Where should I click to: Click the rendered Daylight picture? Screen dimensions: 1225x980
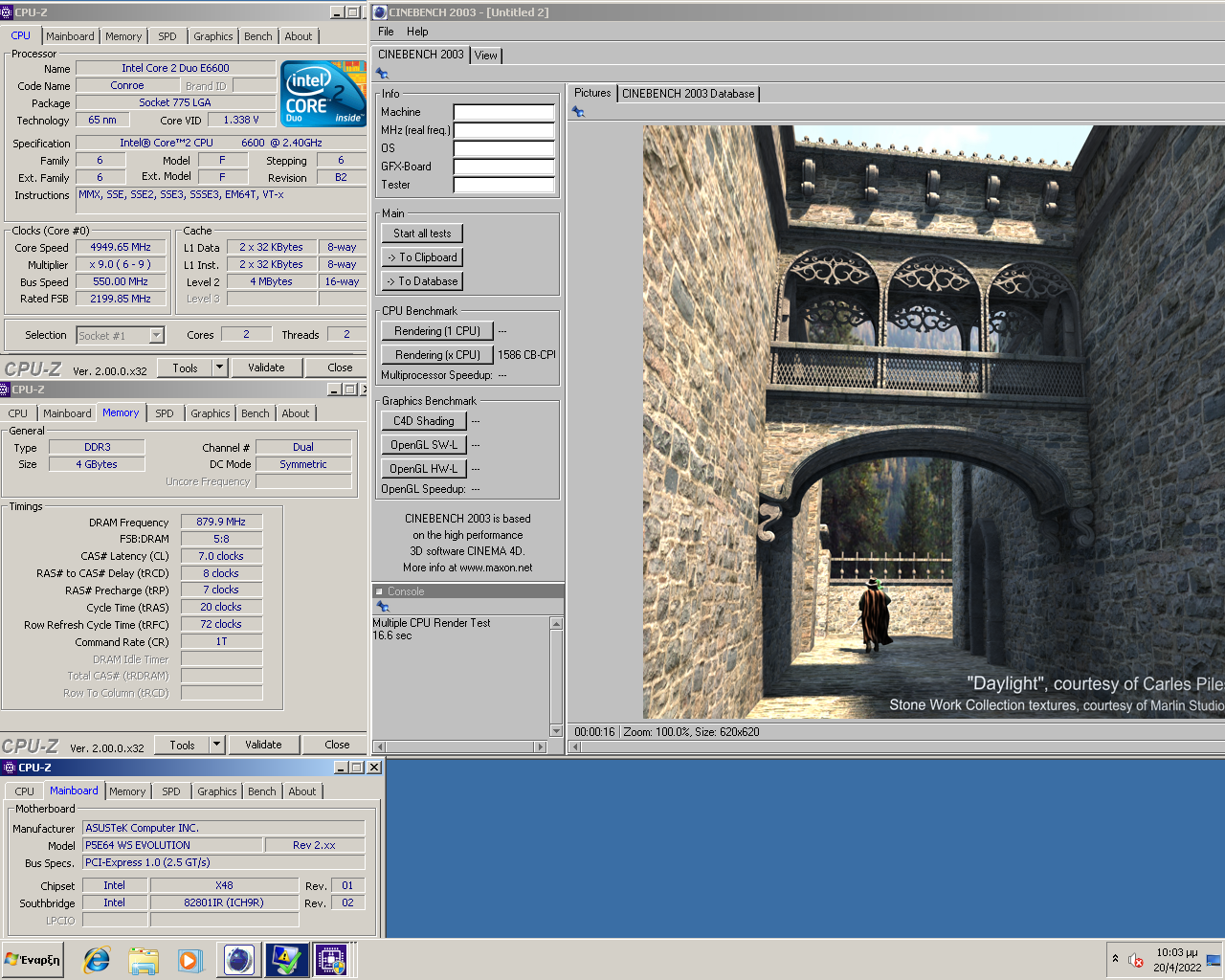coord(933,422)
